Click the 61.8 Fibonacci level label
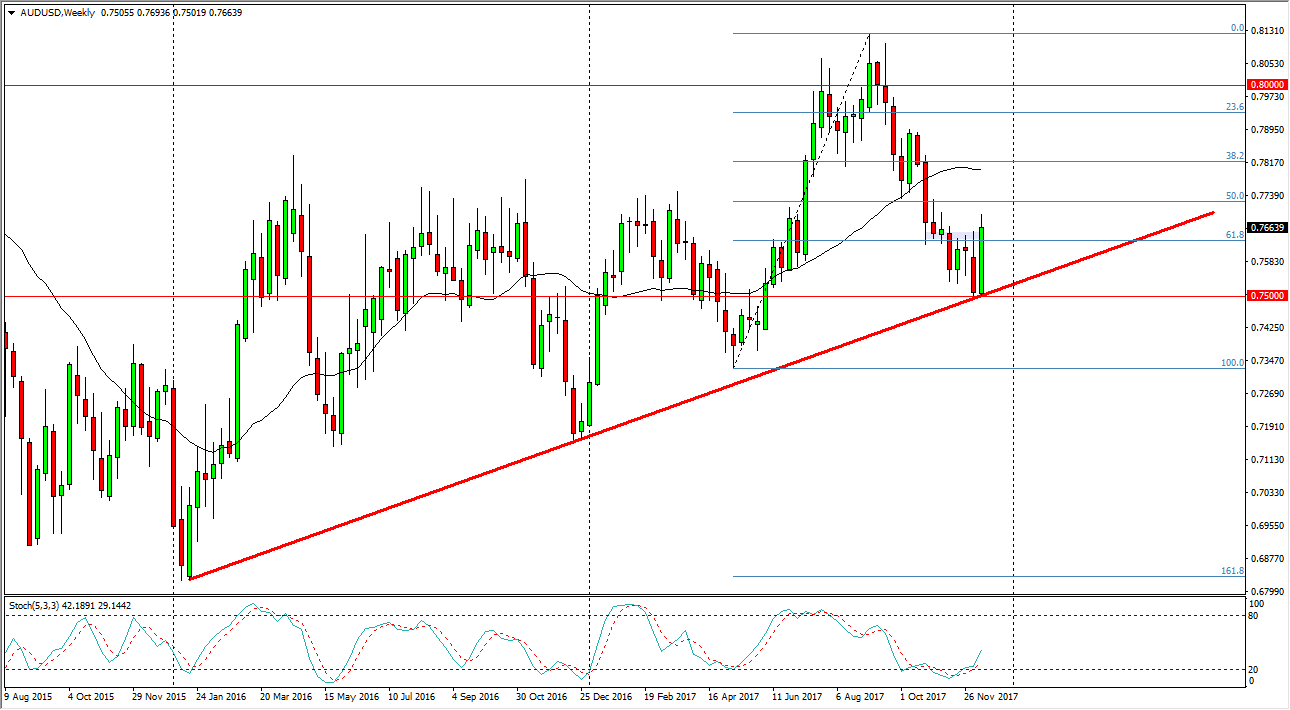 coord(1234,235)
